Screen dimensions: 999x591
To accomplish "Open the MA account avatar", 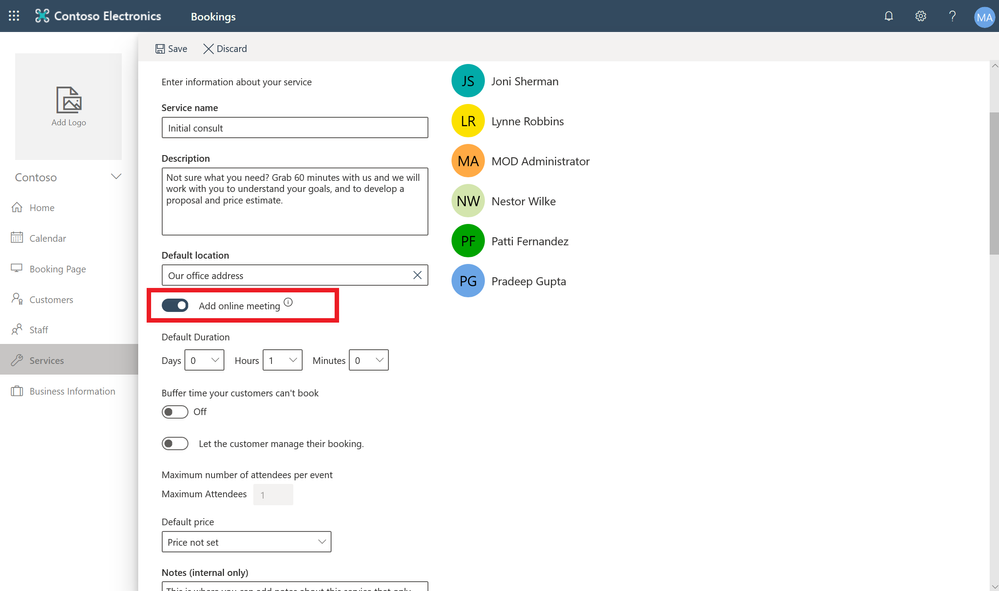I will pyautogui.click(x=984, y=17).
